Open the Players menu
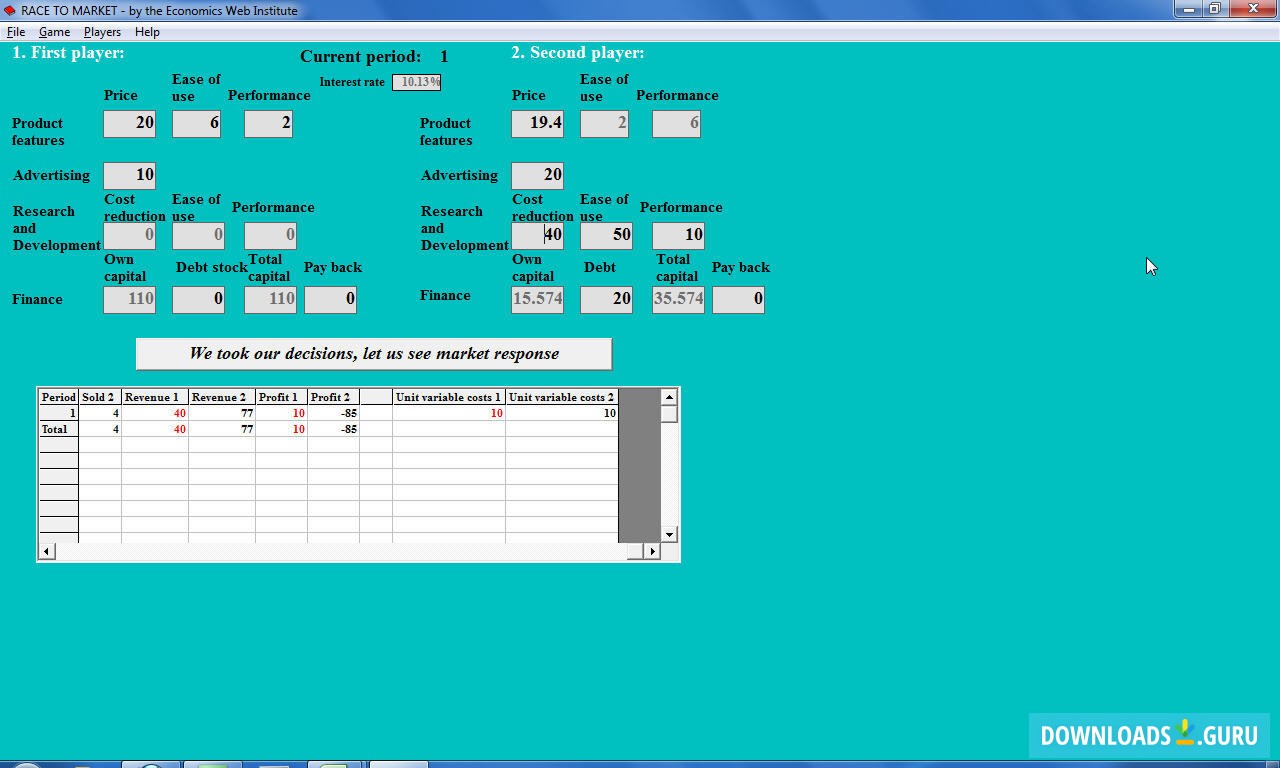 coord(102,32)
